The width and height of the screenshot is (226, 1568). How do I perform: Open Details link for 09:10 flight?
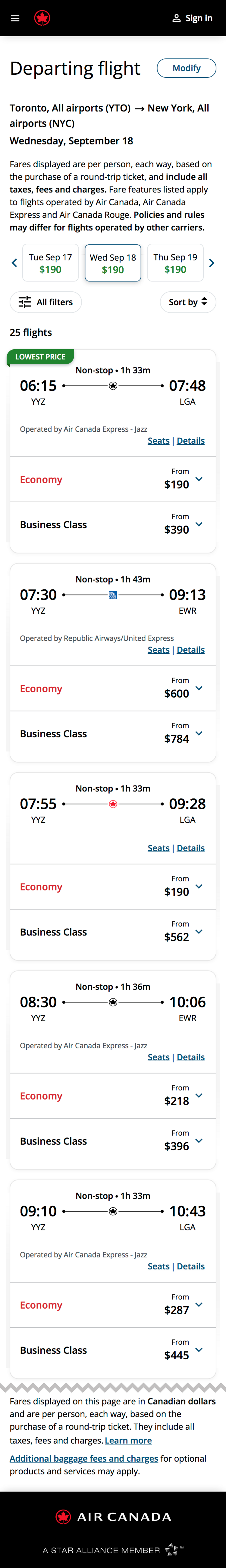coord(191,1266)
